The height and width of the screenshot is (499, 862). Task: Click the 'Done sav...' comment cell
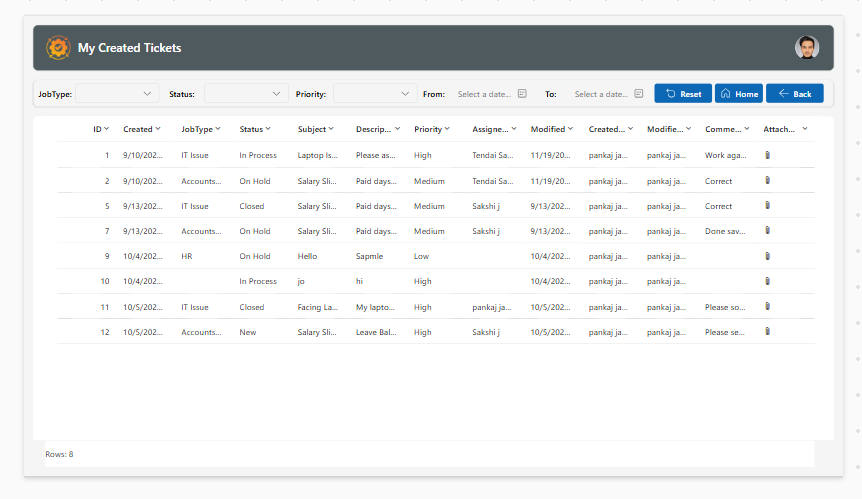tap(725, 231)
